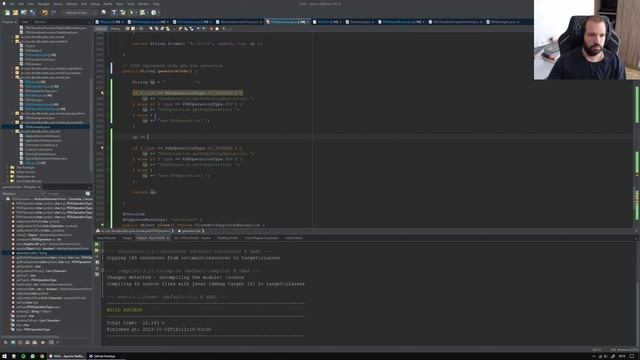This screenshot has height=360, width=640.
Task: Open the dropdown arrow next to Profile Project
Action: coord(158,13)
